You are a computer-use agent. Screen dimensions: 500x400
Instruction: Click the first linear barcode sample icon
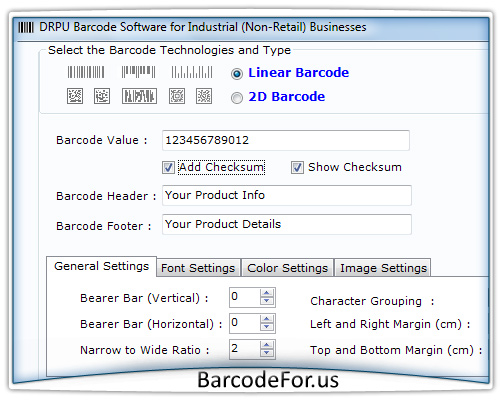[86, 72]
